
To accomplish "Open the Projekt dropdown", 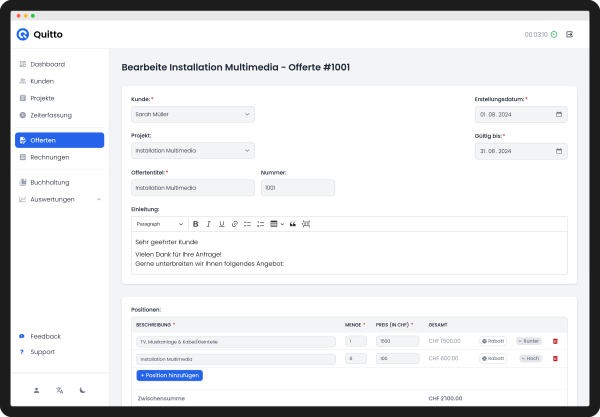I will tap(192, 151).
